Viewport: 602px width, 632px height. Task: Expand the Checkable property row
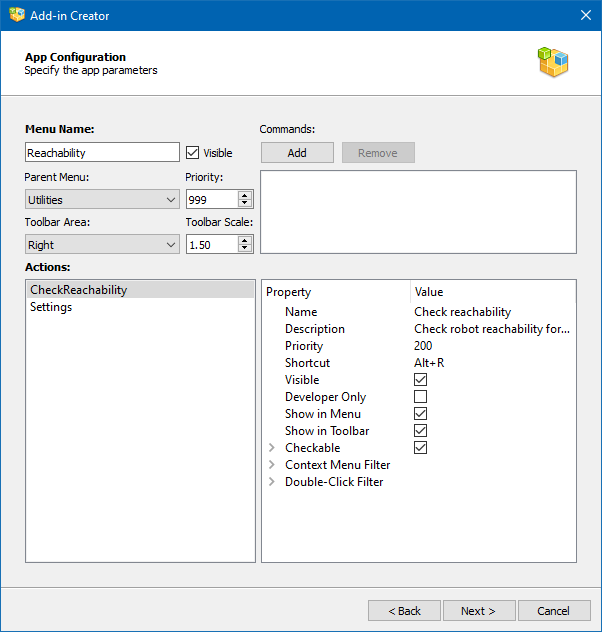tap(272, 448)
